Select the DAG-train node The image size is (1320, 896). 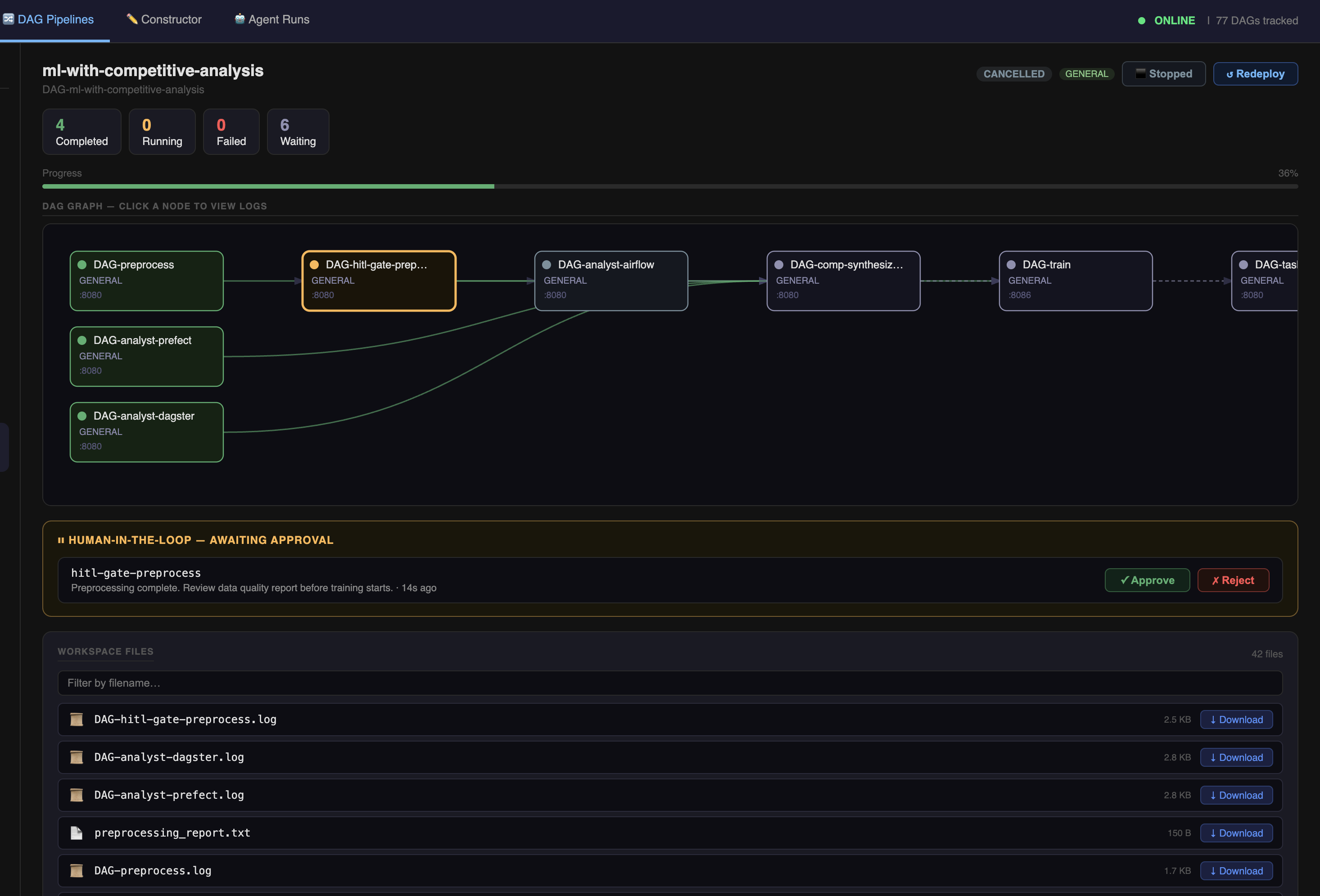coord(1076,281)
